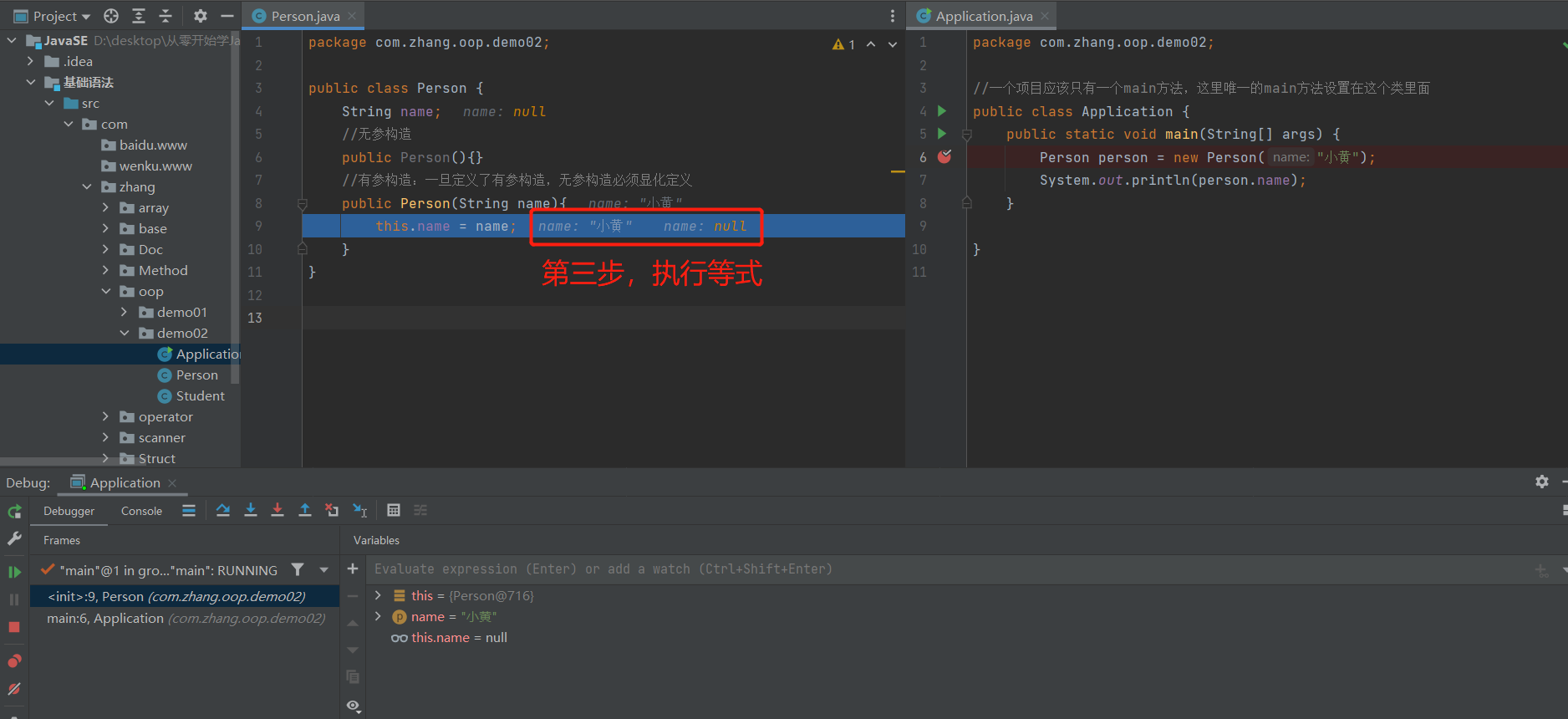
Task: Open Evaluate Expression calculator icon
Action: click(x=394, y=510)
